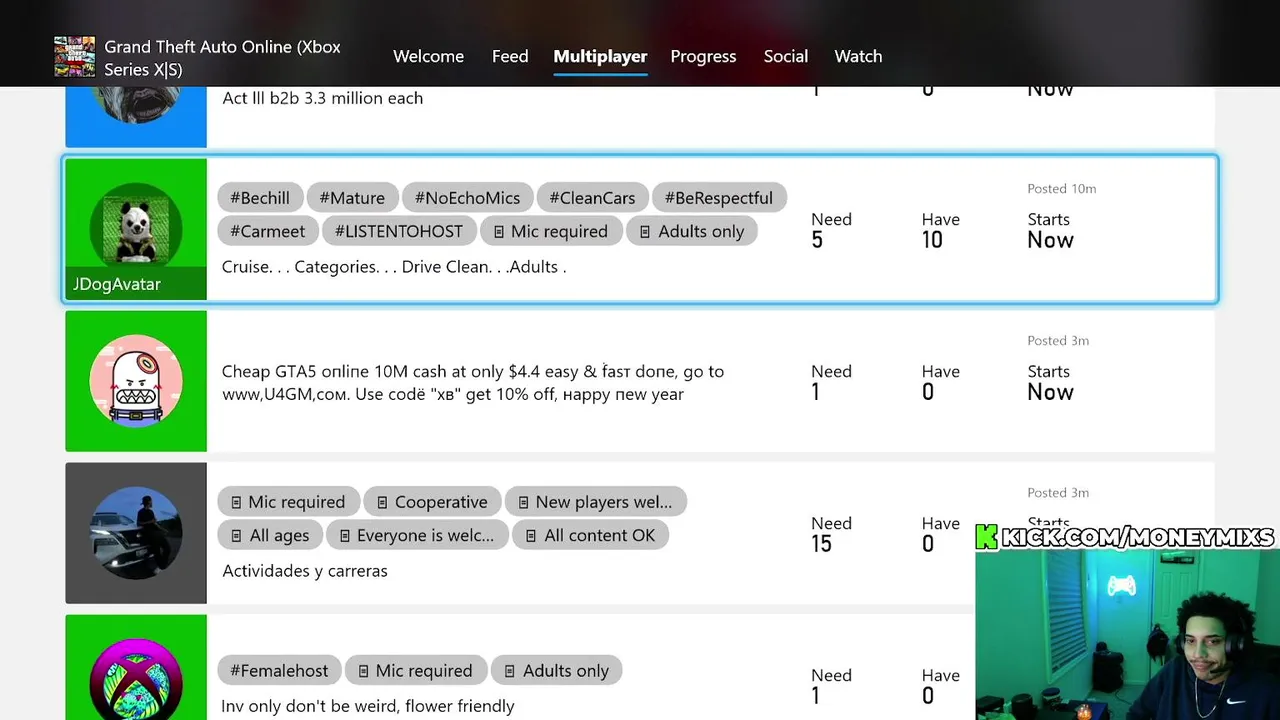1280x720 pixels.
Task: Select the #NoEchoMics tag
Action: pos(467,198)
